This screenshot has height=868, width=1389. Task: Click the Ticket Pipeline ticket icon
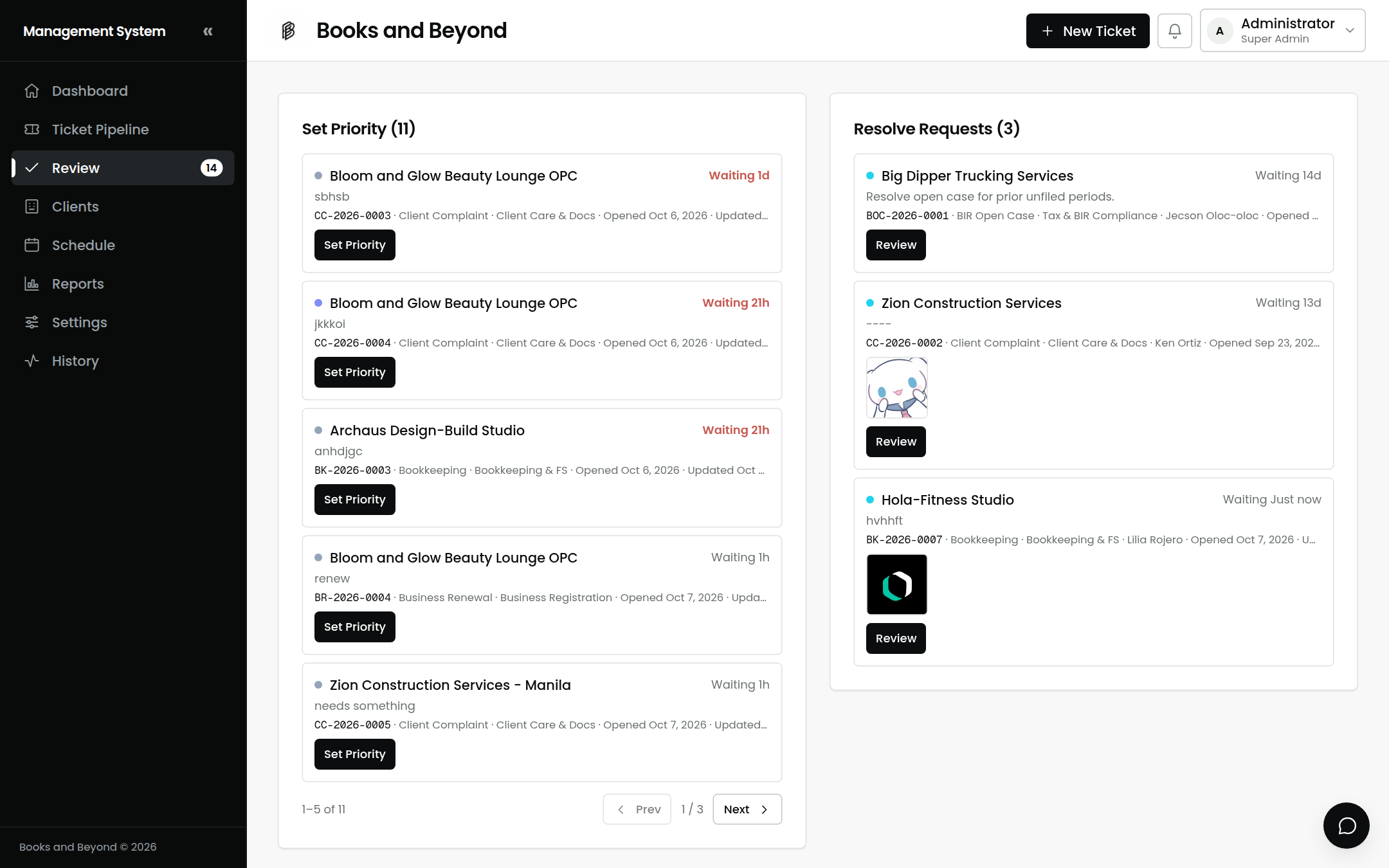(32, 129)
